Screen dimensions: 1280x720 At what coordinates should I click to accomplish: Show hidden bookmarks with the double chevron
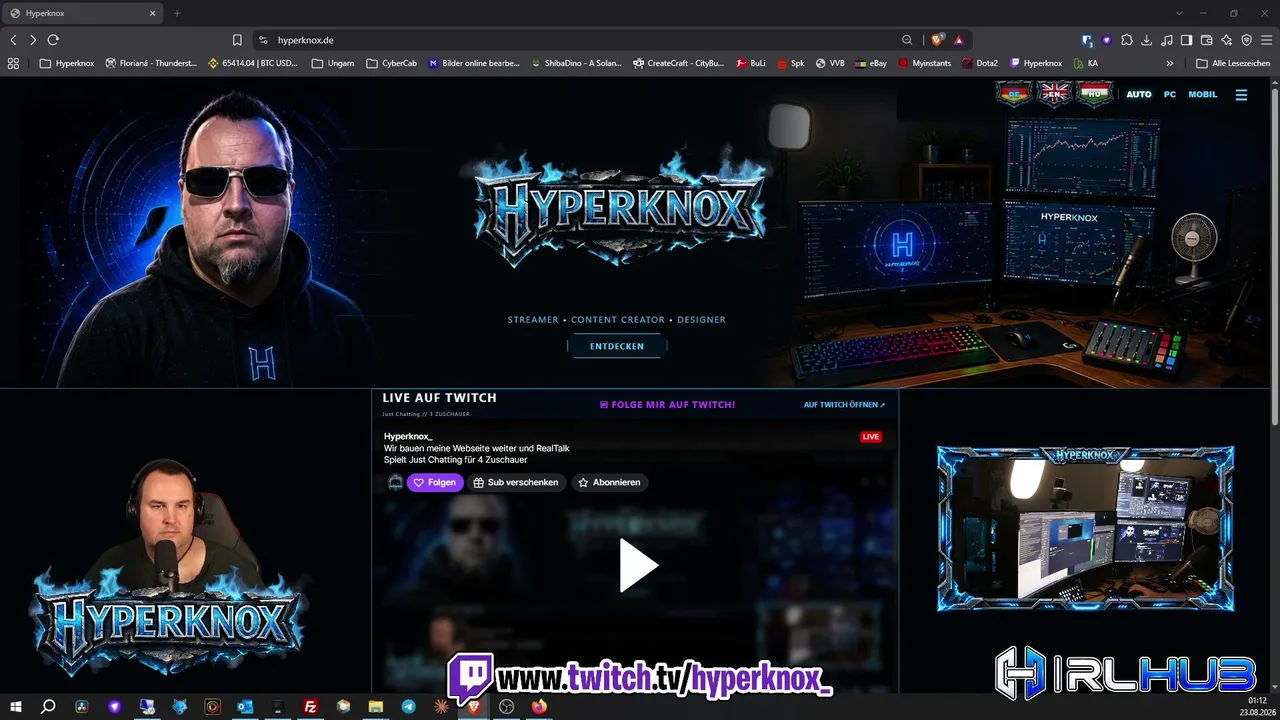tap(1170, 63)
